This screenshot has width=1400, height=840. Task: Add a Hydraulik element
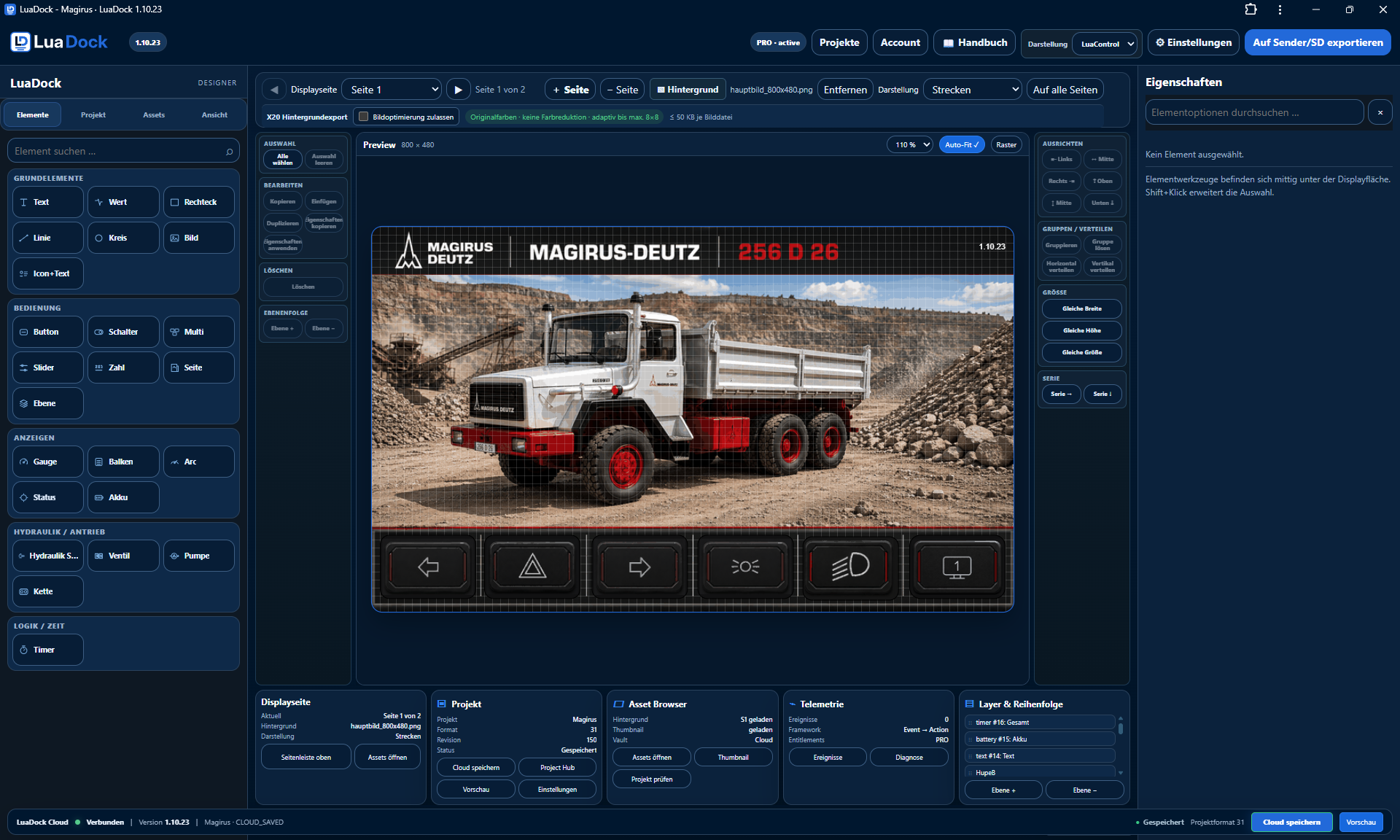click(48, 556)
